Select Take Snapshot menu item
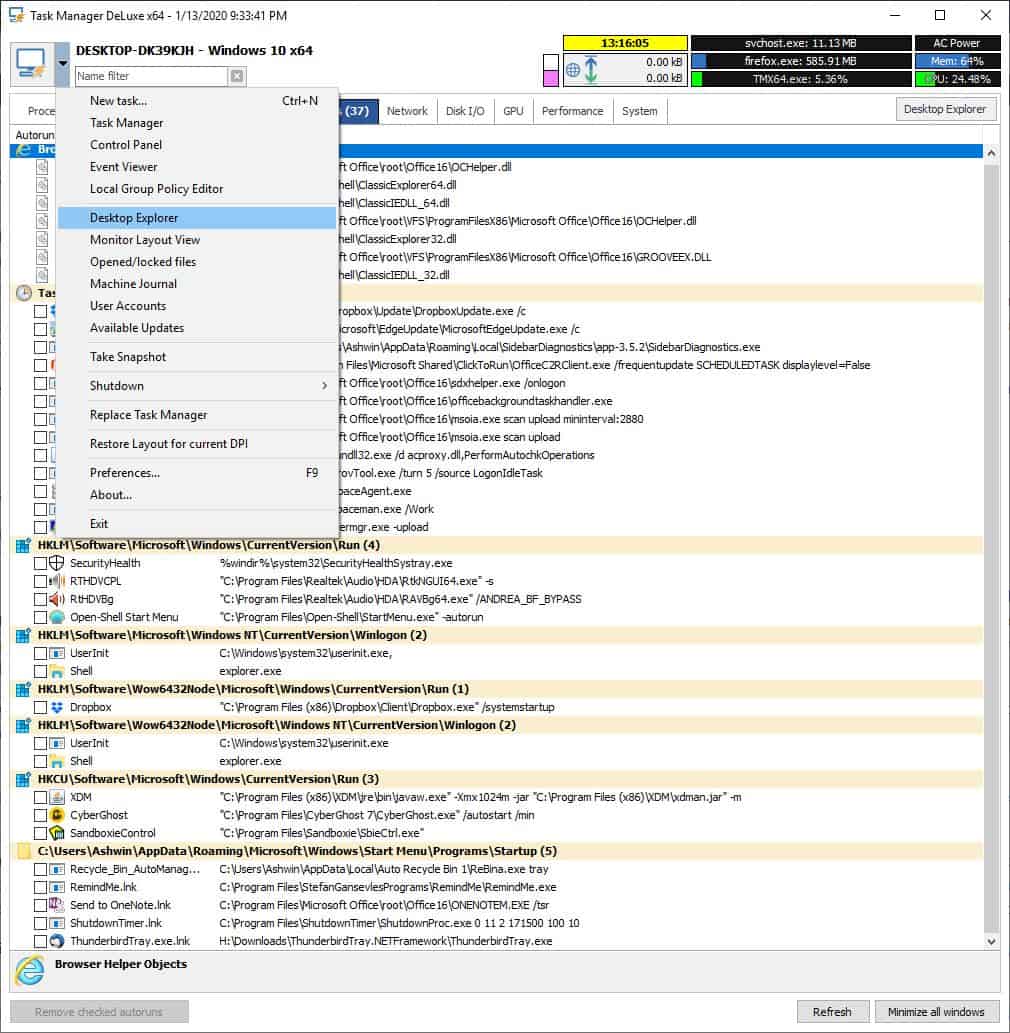The width and height of the screenshot is (1010, 1033). 197,356
